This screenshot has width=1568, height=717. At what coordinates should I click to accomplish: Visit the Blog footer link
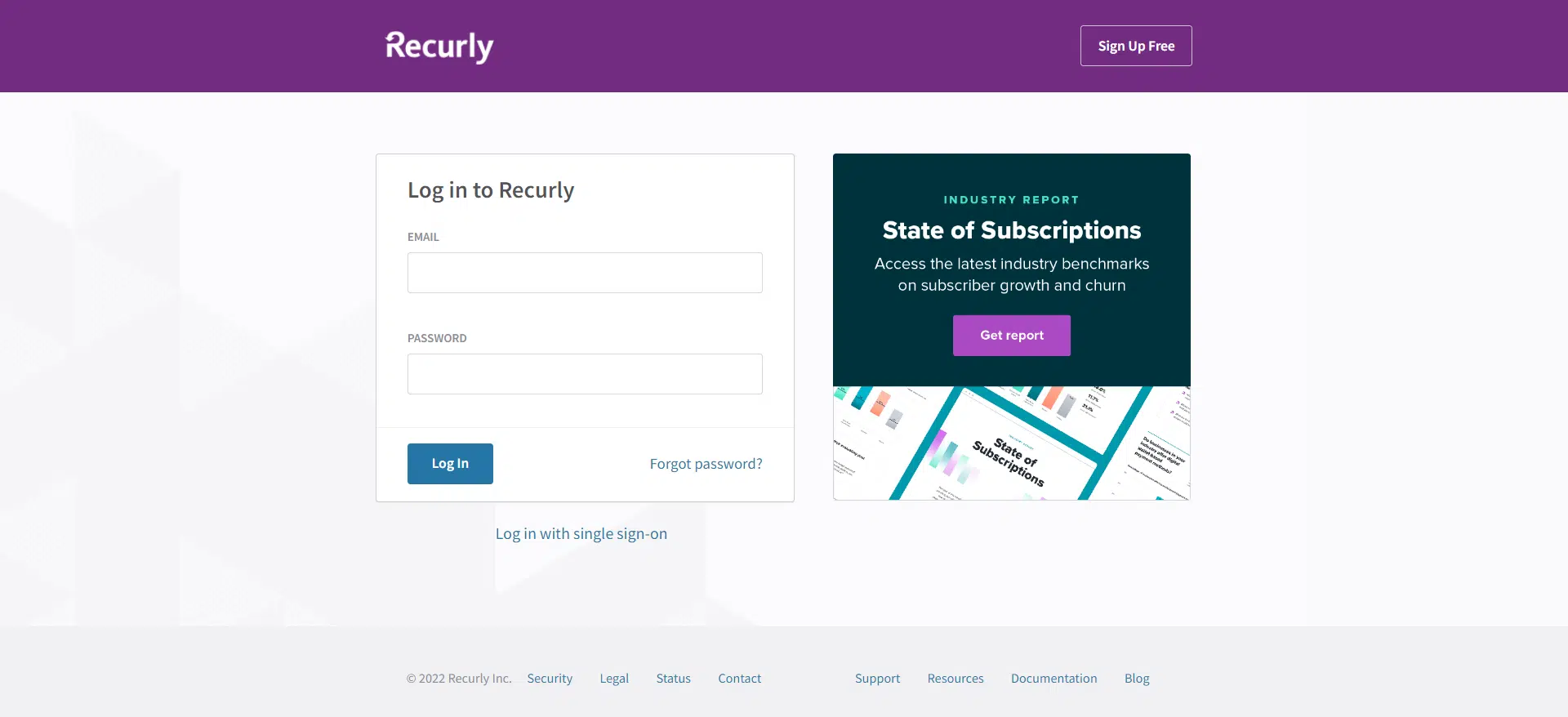[x=1136, y=679]
